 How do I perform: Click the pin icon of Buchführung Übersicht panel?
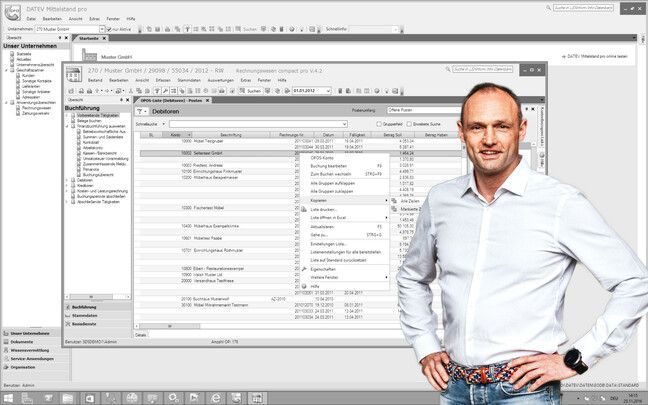coord(122,100)
